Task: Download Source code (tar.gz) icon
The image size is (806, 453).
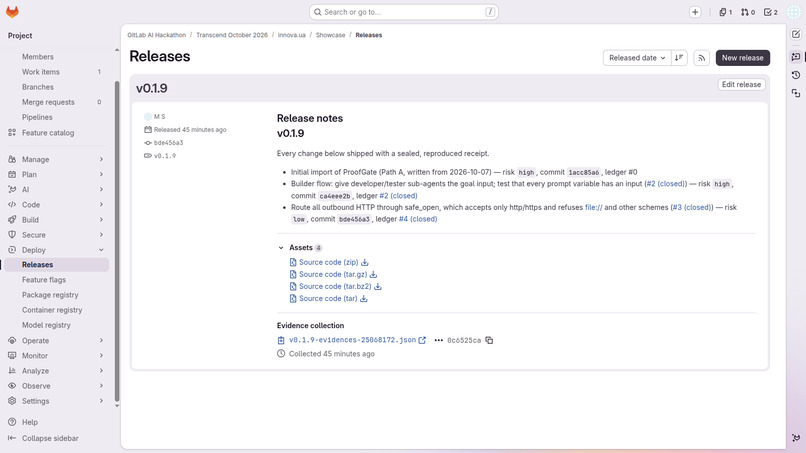Action: click(x=373, y=275)
